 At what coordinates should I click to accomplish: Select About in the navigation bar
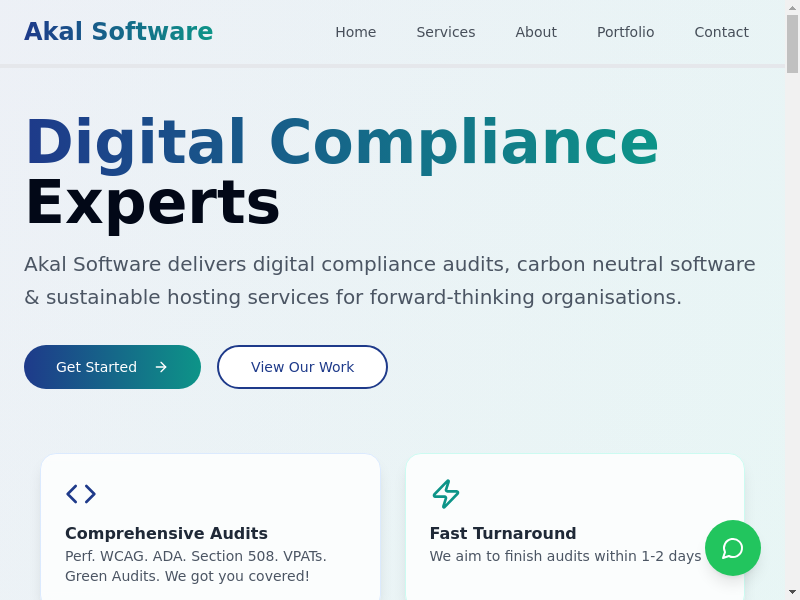(535, 32)
